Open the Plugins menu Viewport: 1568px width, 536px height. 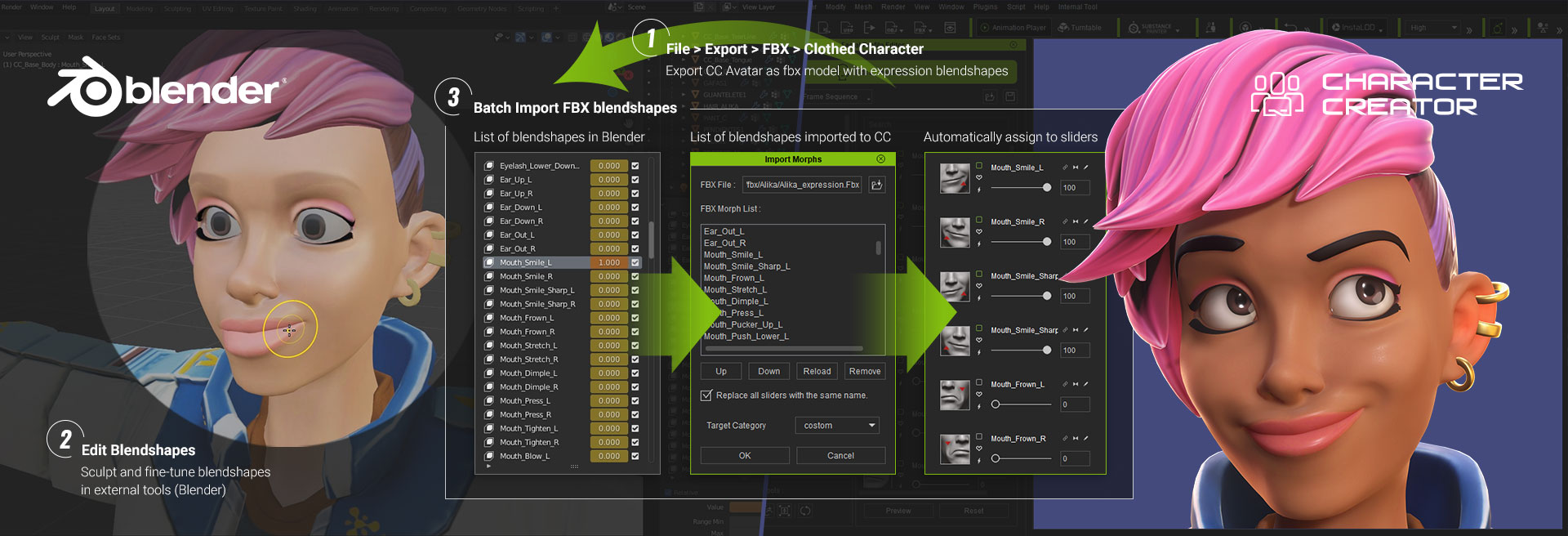pyautogui.click(x=985, y=7)
